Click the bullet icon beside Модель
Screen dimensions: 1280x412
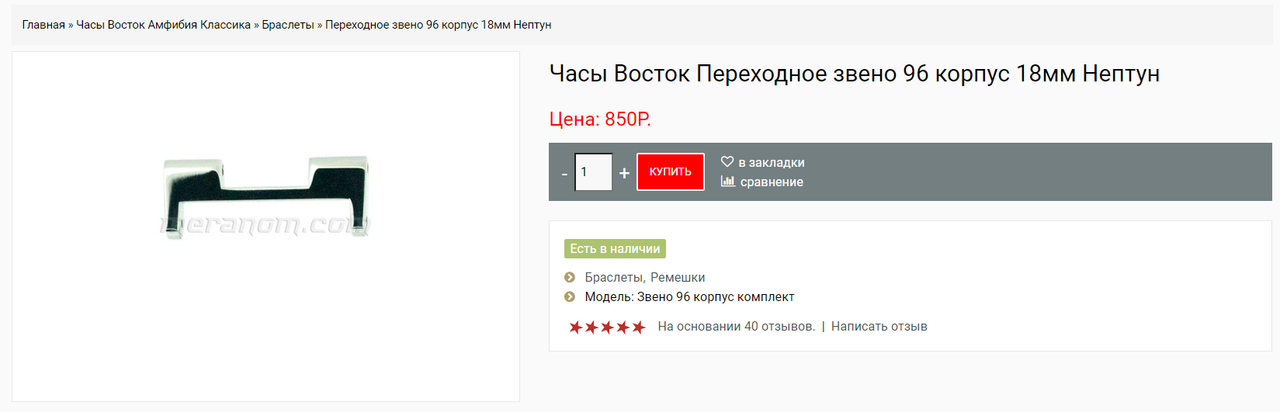[x=570, y=297]
